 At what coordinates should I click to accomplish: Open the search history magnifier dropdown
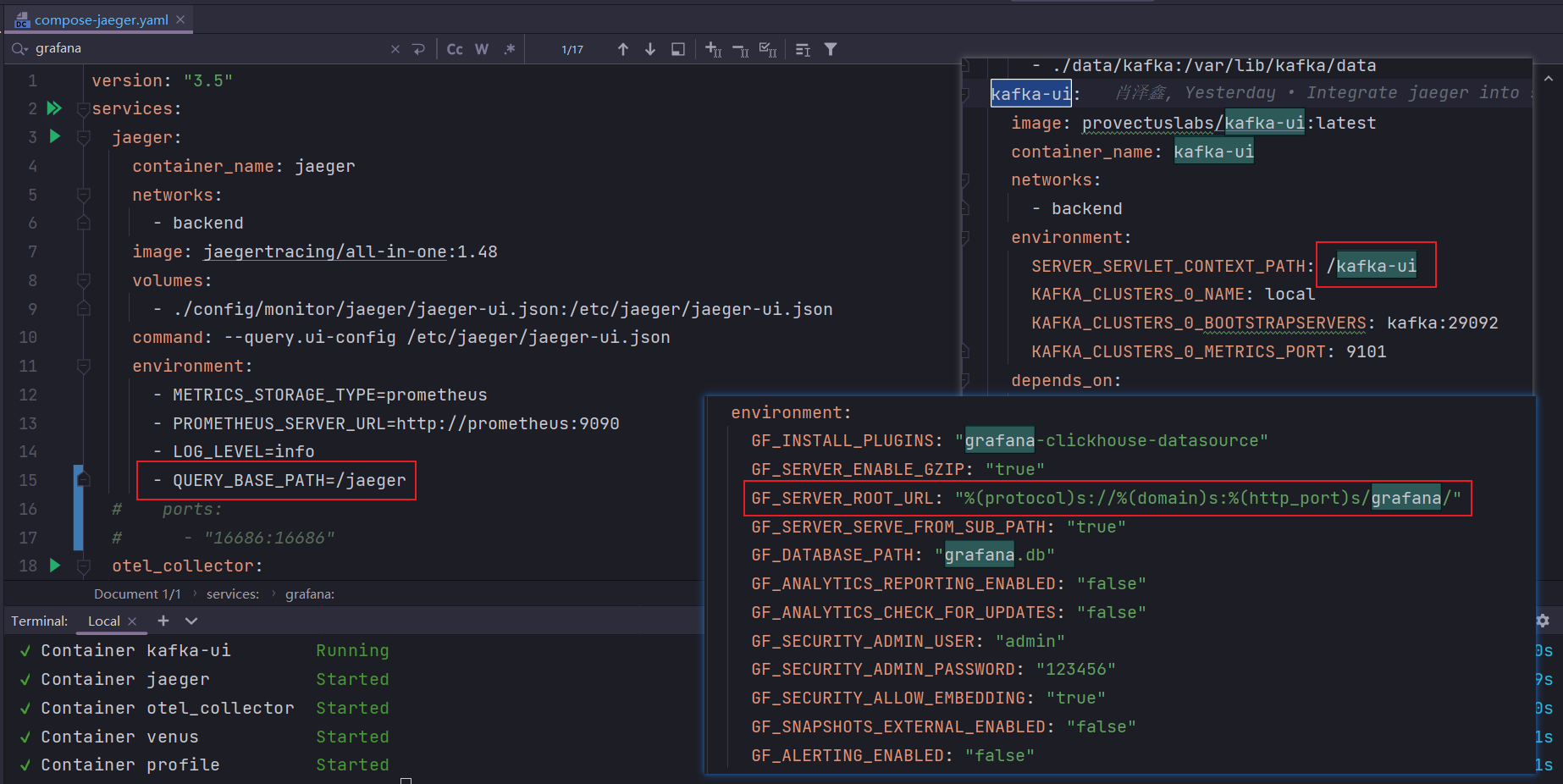coord(19,49)
